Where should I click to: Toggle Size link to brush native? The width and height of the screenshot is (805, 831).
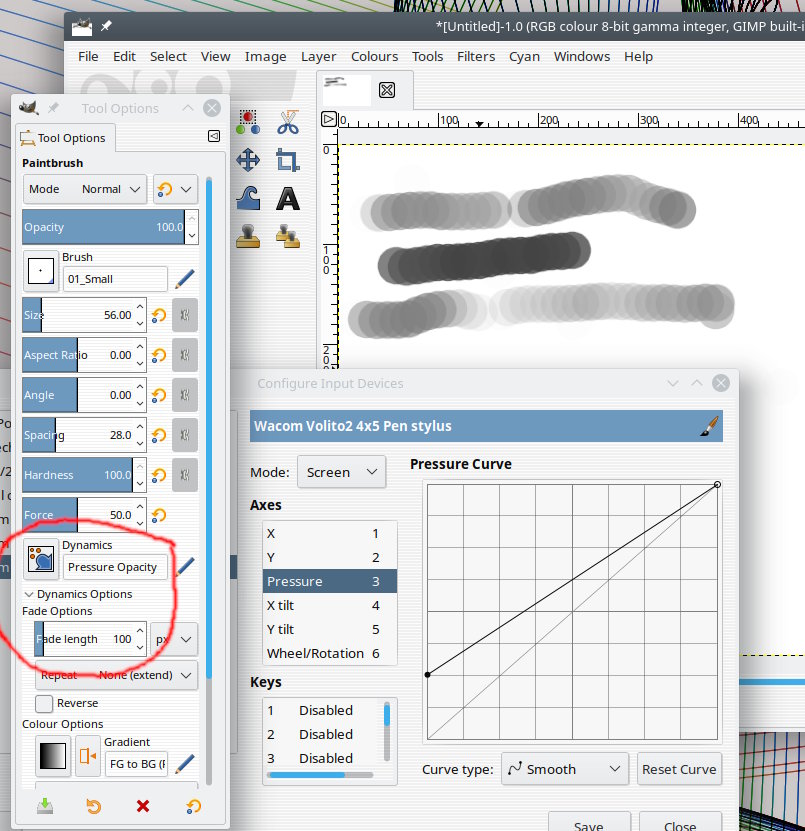[185, 315]
